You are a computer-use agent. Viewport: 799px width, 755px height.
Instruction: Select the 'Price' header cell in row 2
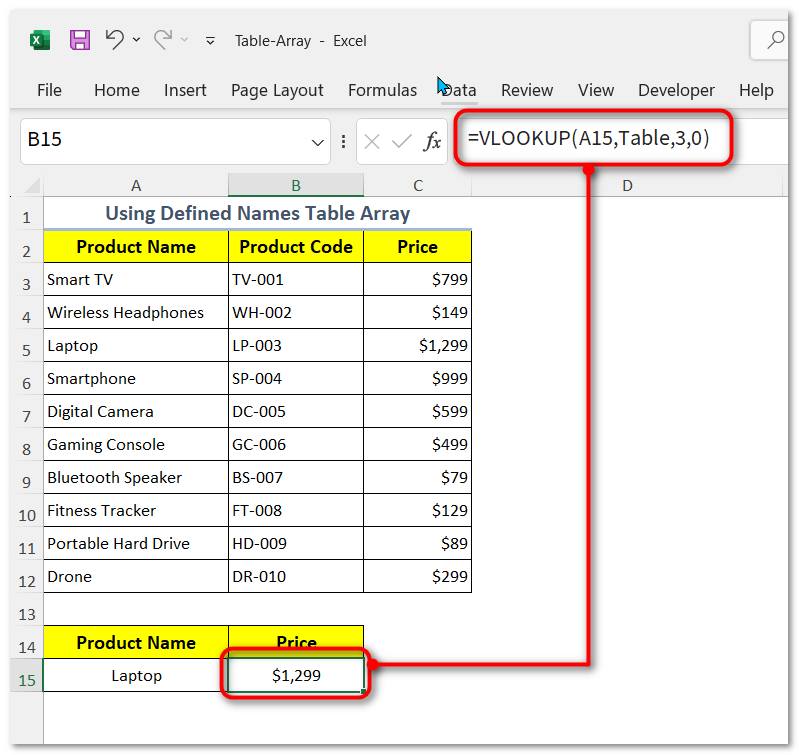[417, 247]
